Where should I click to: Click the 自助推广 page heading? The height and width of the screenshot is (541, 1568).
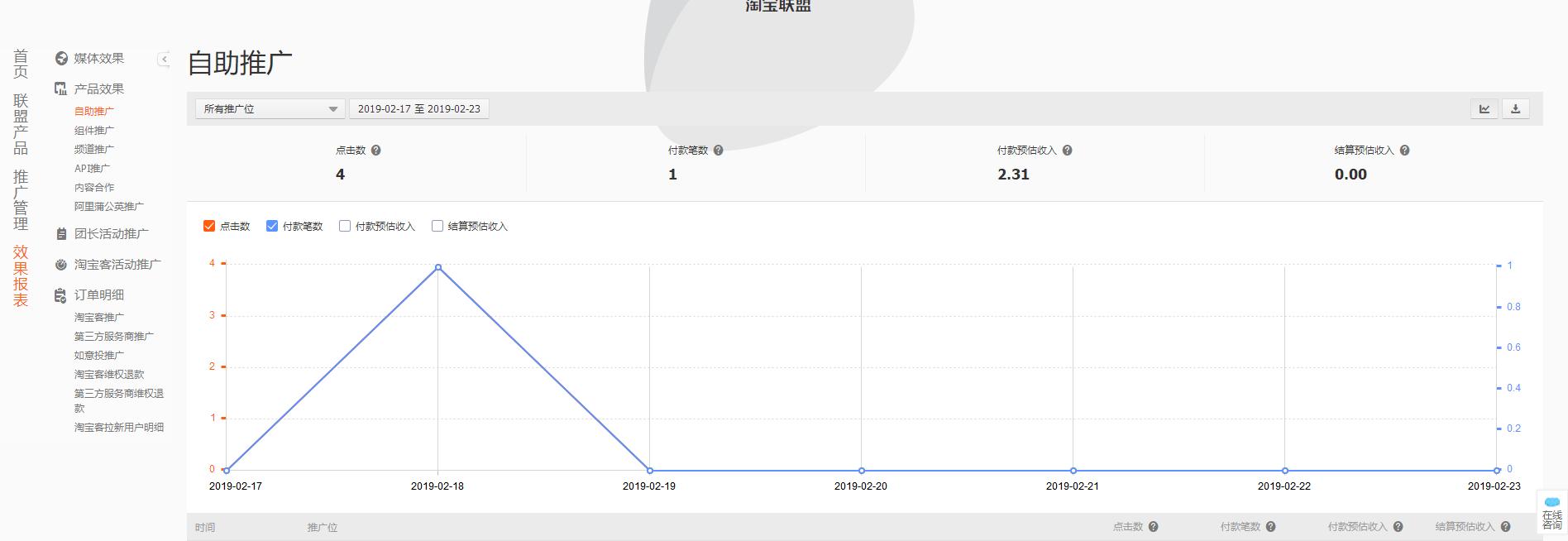coord(240,63)
